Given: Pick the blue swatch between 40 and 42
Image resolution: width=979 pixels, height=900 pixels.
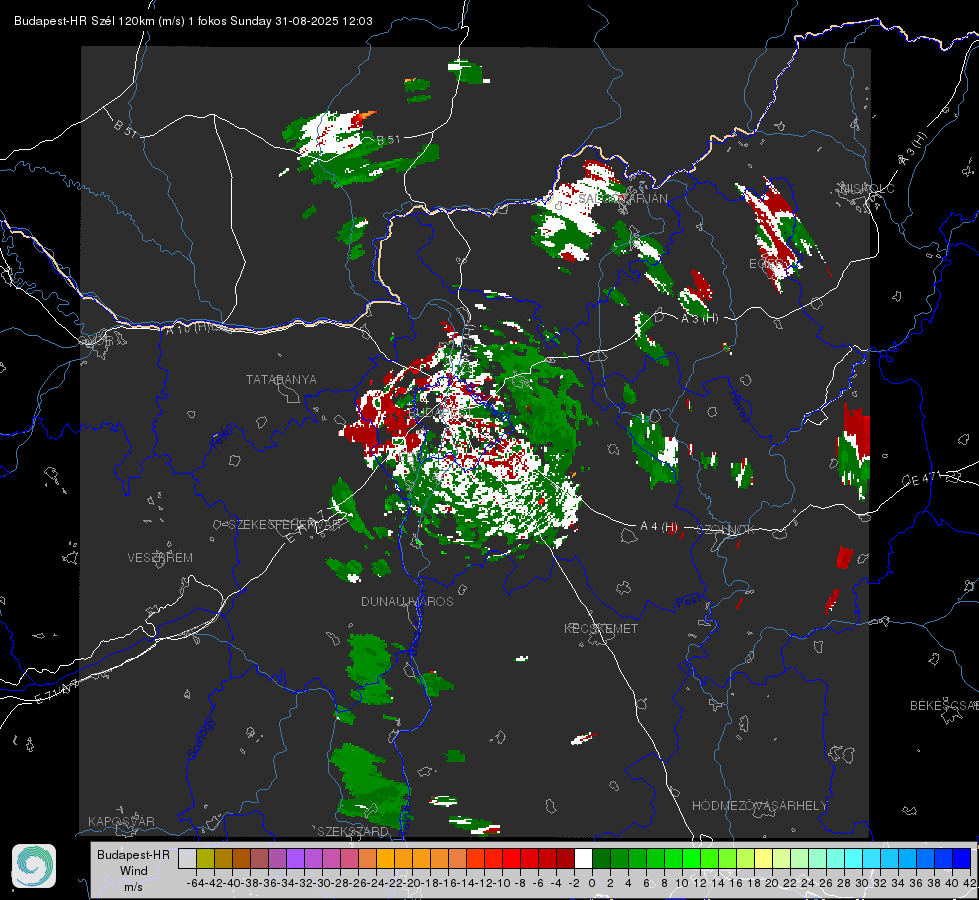Looking at the screenshot, I should 962,858.
